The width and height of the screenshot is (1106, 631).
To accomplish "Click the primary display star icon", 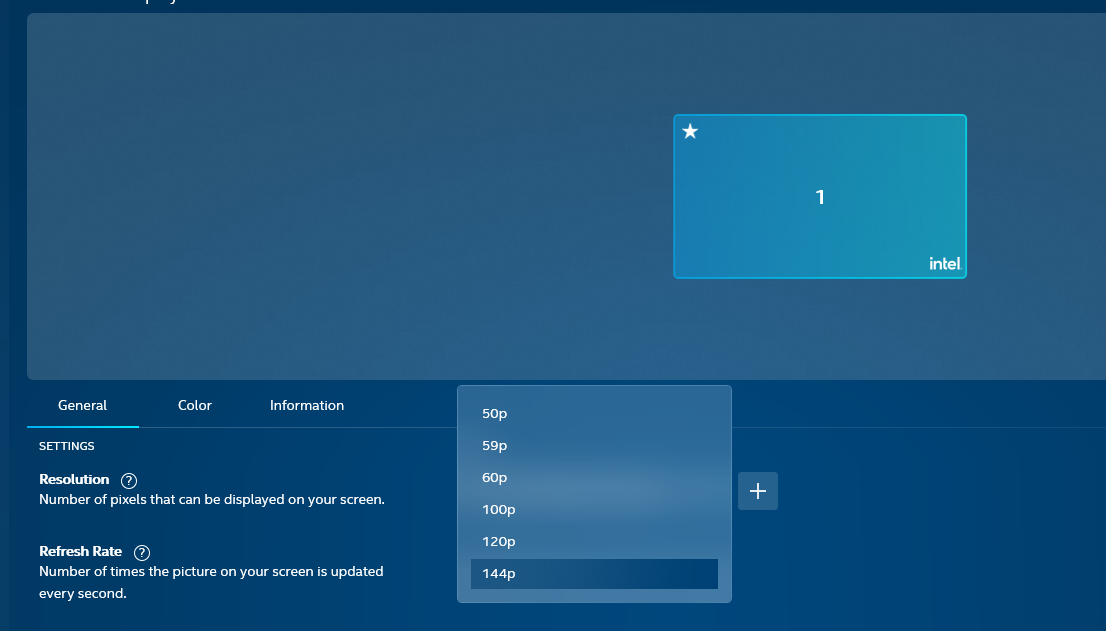I will coord(690,131).
